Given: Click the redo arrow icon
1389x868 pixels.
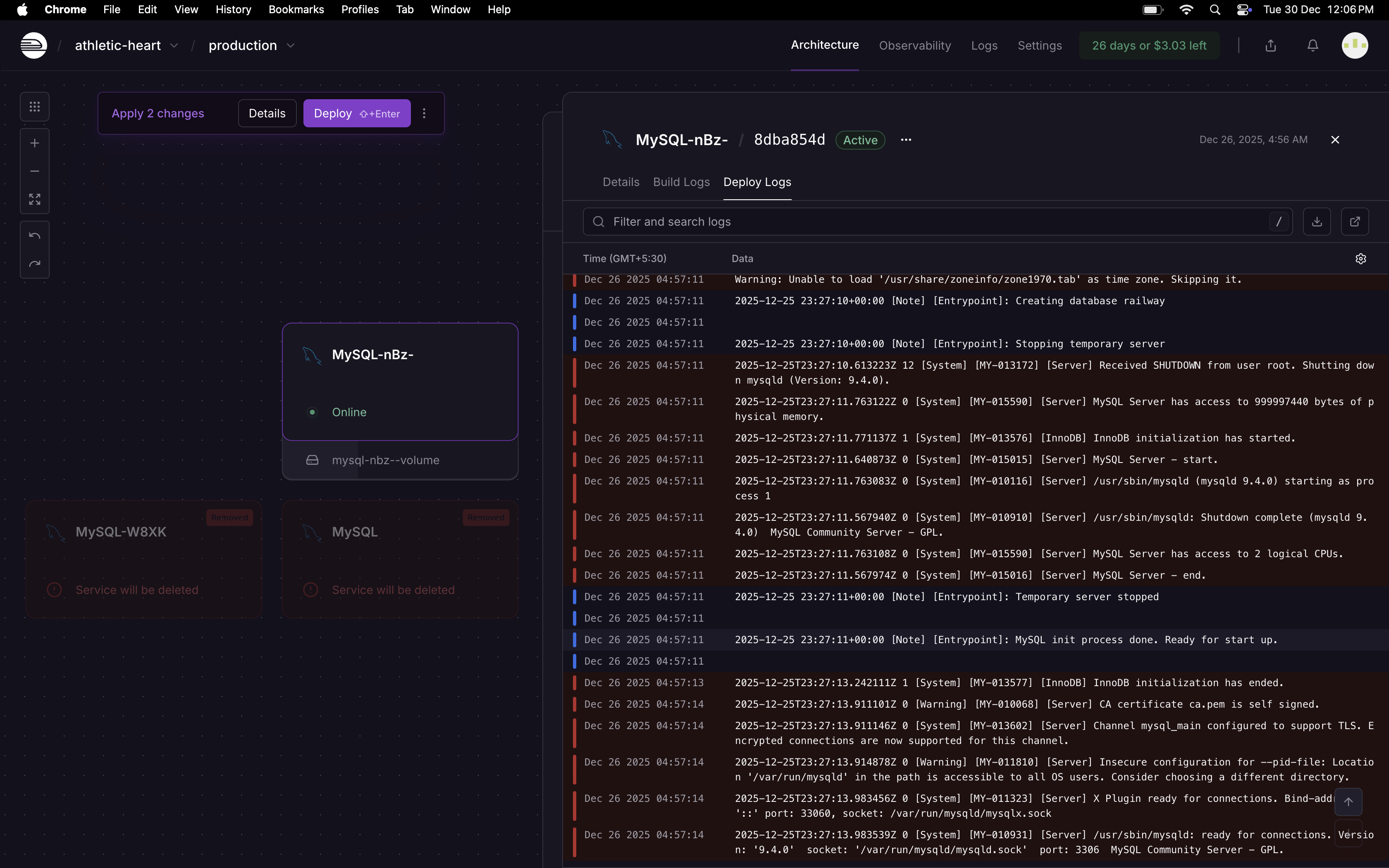Looking at the screenshot, I should coord(34,264).
